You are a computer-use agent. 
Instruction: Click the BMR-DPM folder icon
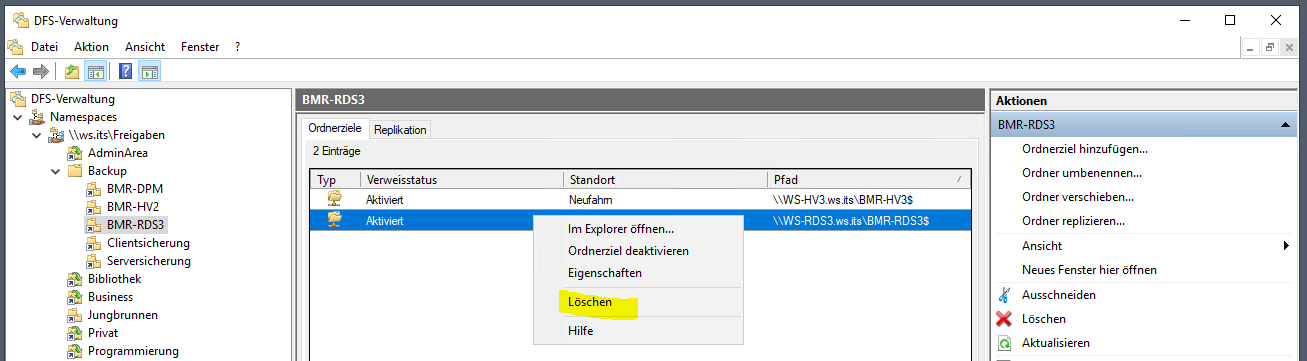click(x=94, y=189)
